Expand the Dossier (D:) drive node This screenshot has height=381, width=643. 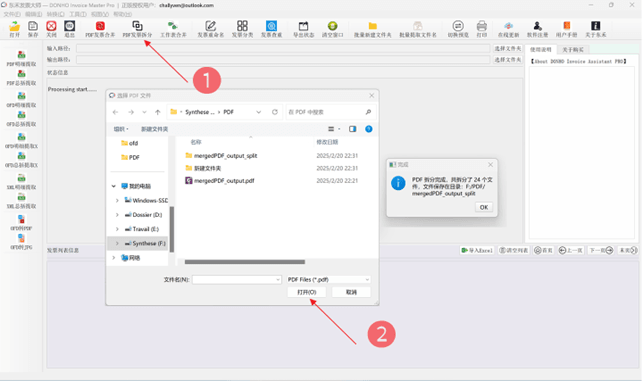(117, 215)
